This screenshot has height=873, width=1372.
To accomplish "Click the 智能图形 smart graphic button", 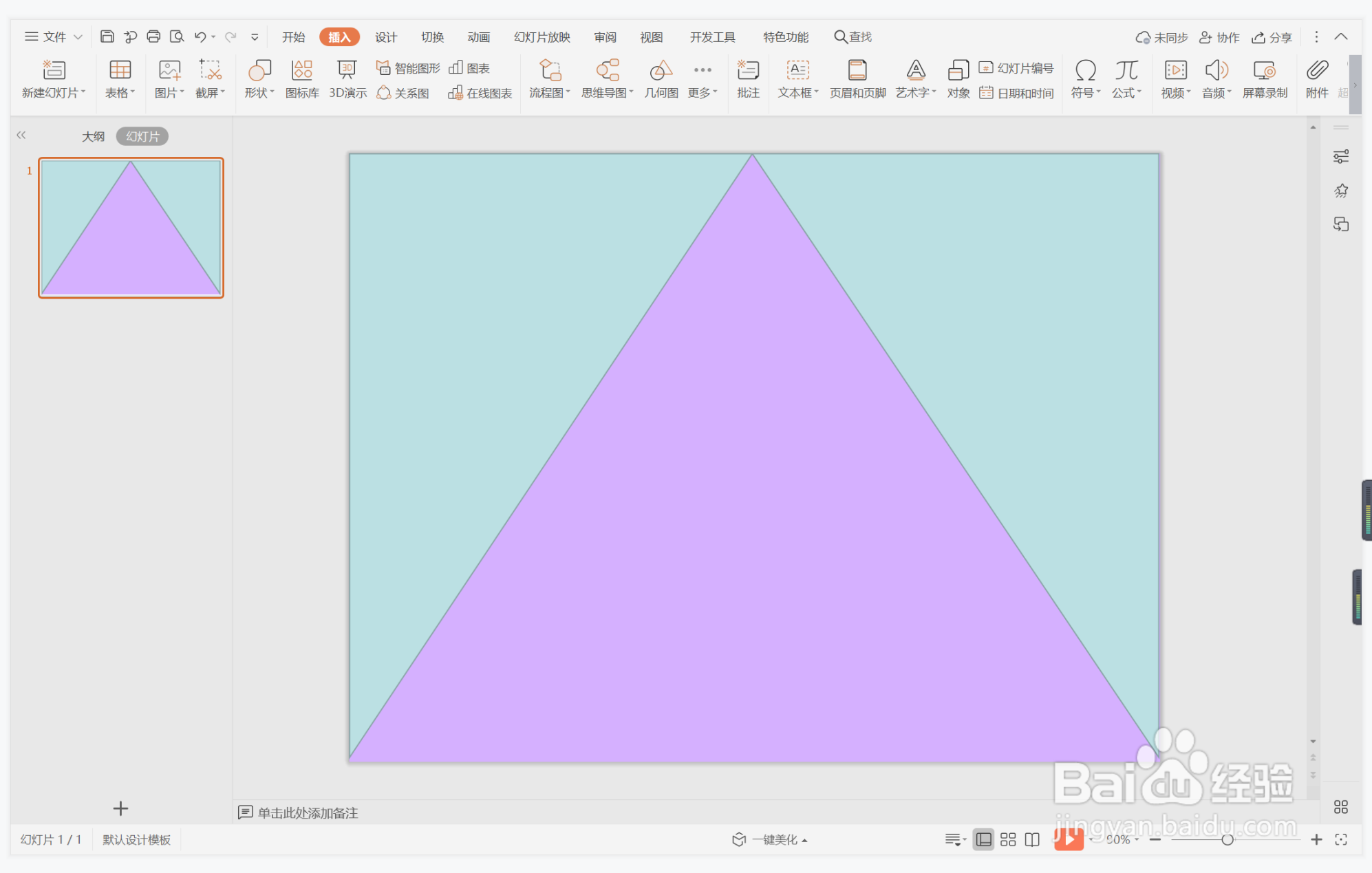I will (408, 68).
